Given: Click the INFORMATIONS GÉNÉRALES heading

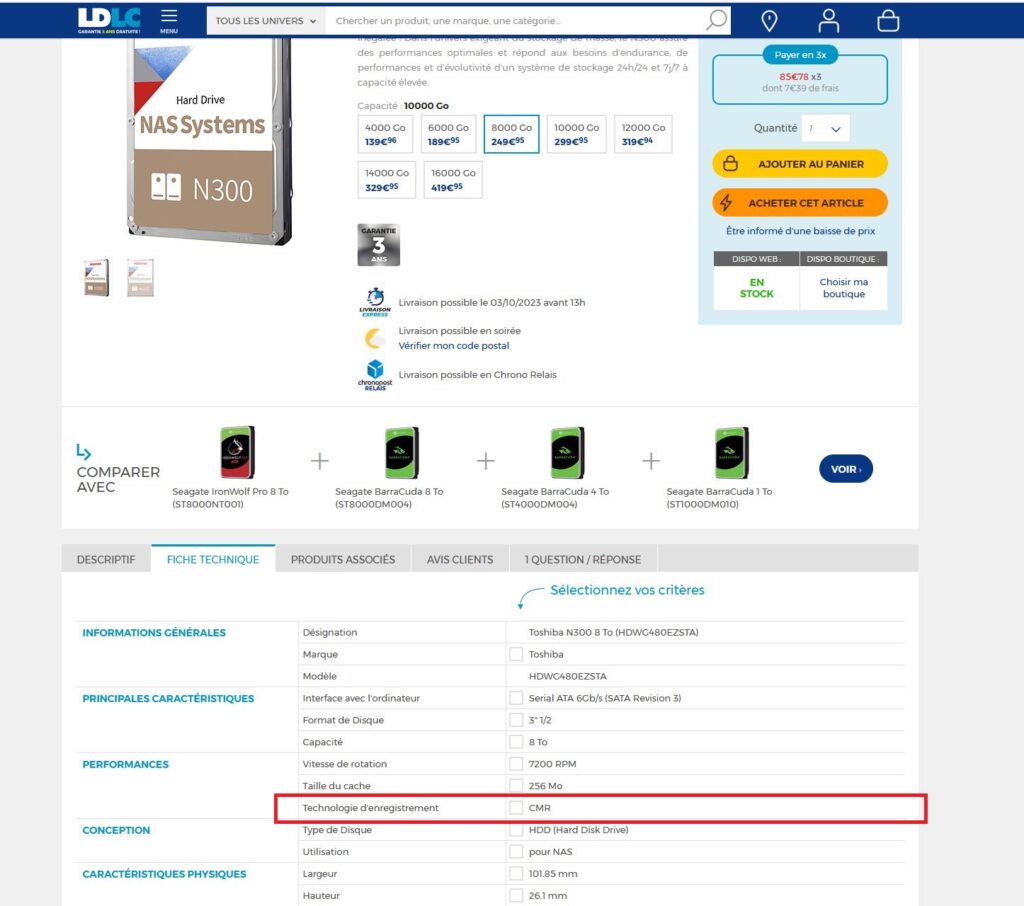Looking at the screenshot, I should click(x=154, y=632).
